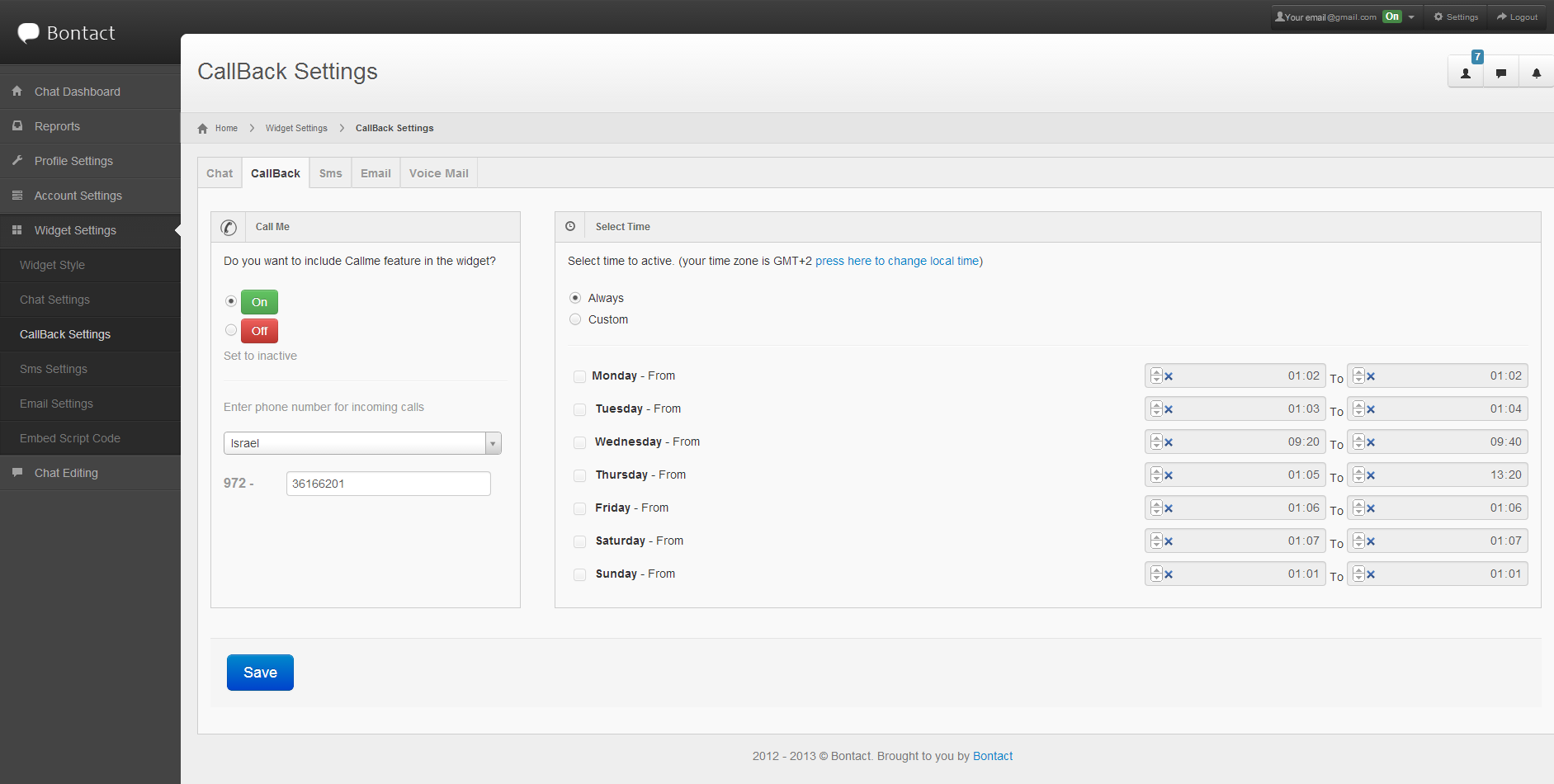Click the Select Time clock icon

click(569, 226)
